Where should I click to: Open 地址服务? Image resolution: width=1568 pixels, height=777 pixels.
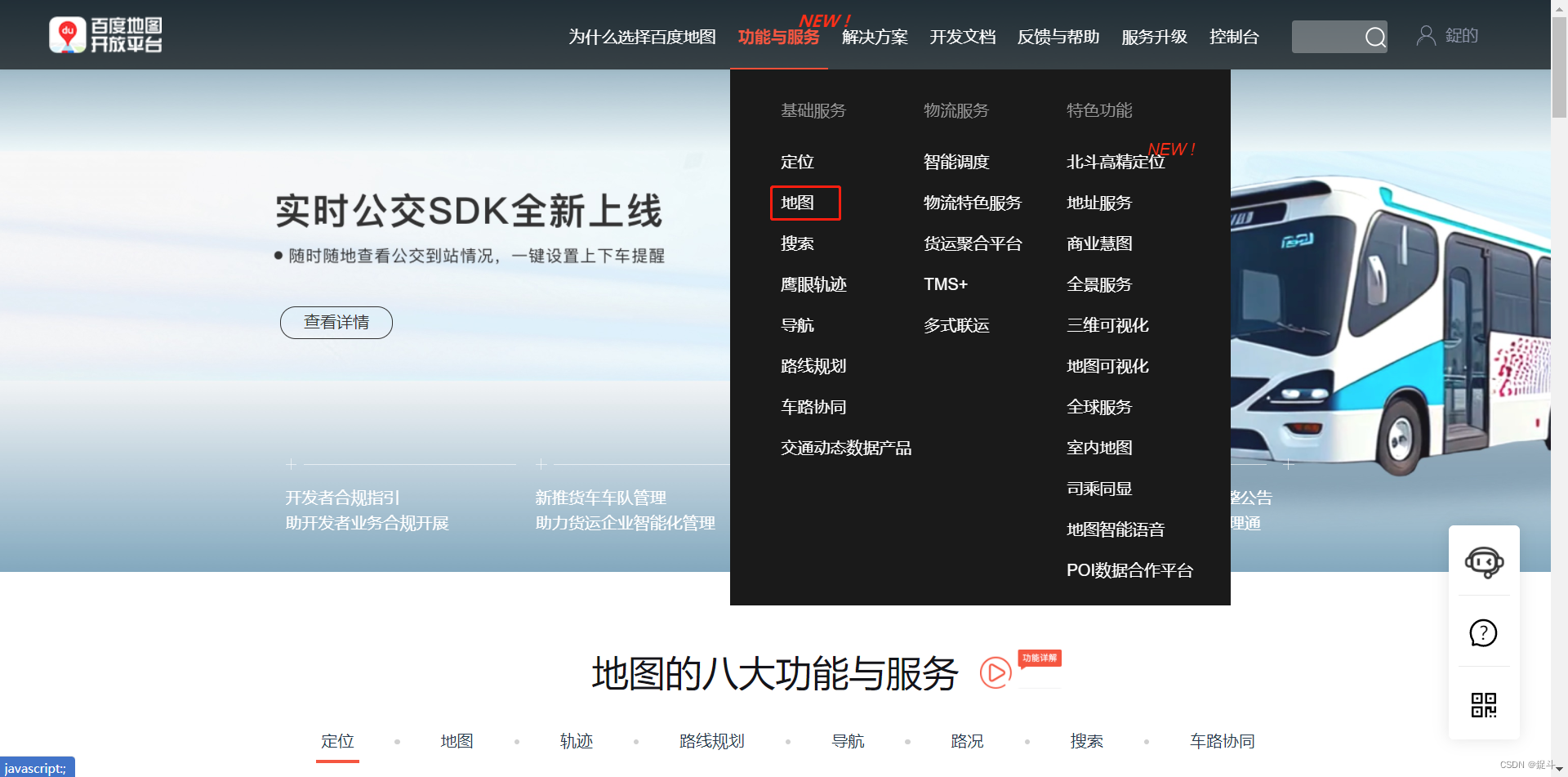[1099, 203]
